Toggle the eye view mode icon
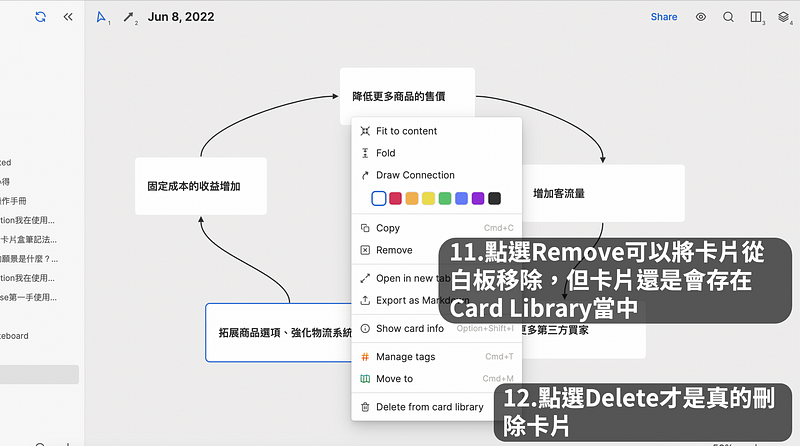The width and height of the screenshot is (800, 446). [x=701, y=17]
